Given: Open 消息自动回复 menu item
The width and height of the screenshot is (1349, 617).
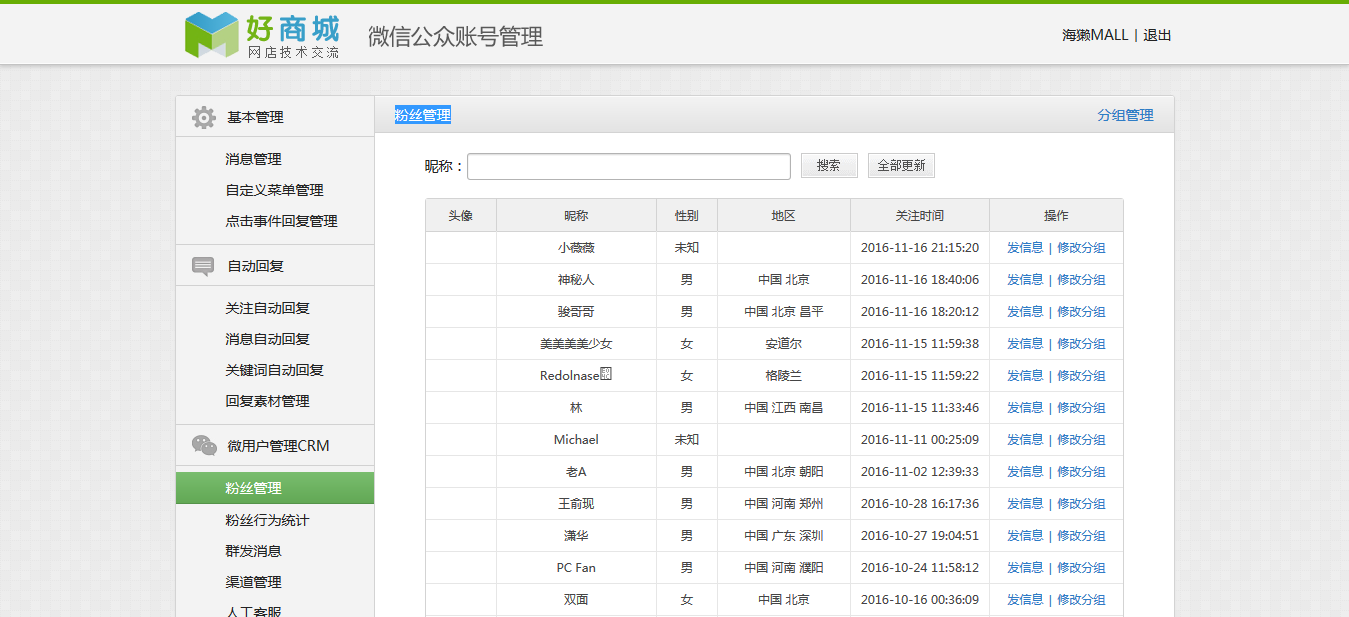Looking at the screenshot, I should click(x=267, y=339).
